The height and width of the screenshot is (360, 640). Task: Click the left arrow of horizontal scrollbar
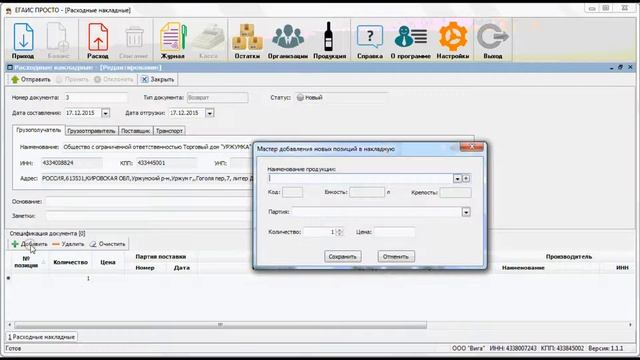point(10,325)
